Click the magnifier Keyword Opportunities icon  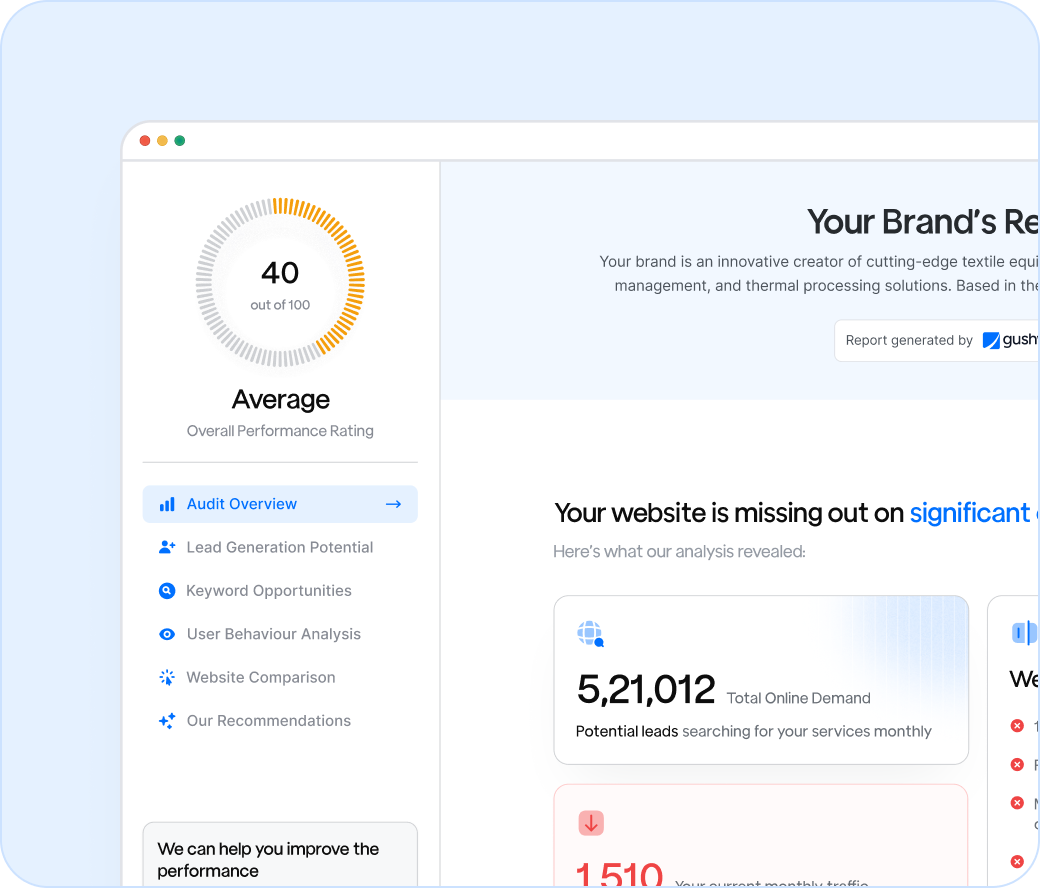(x=167, y=590)
